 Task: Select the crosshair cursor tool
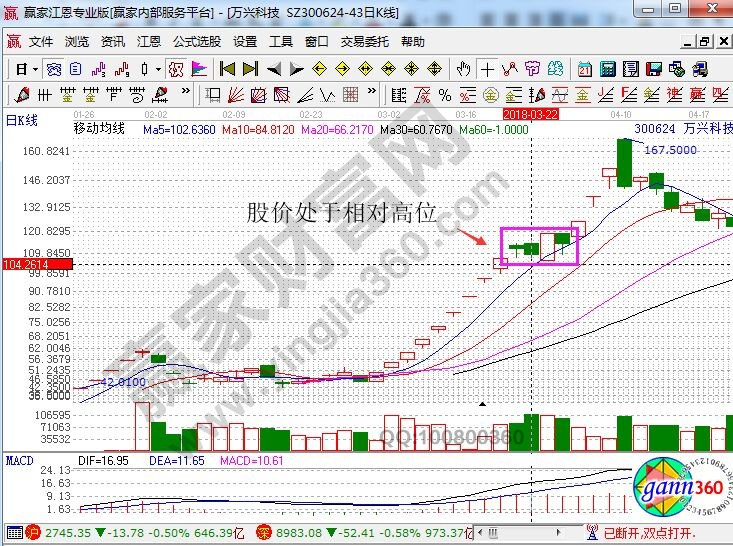487,69
